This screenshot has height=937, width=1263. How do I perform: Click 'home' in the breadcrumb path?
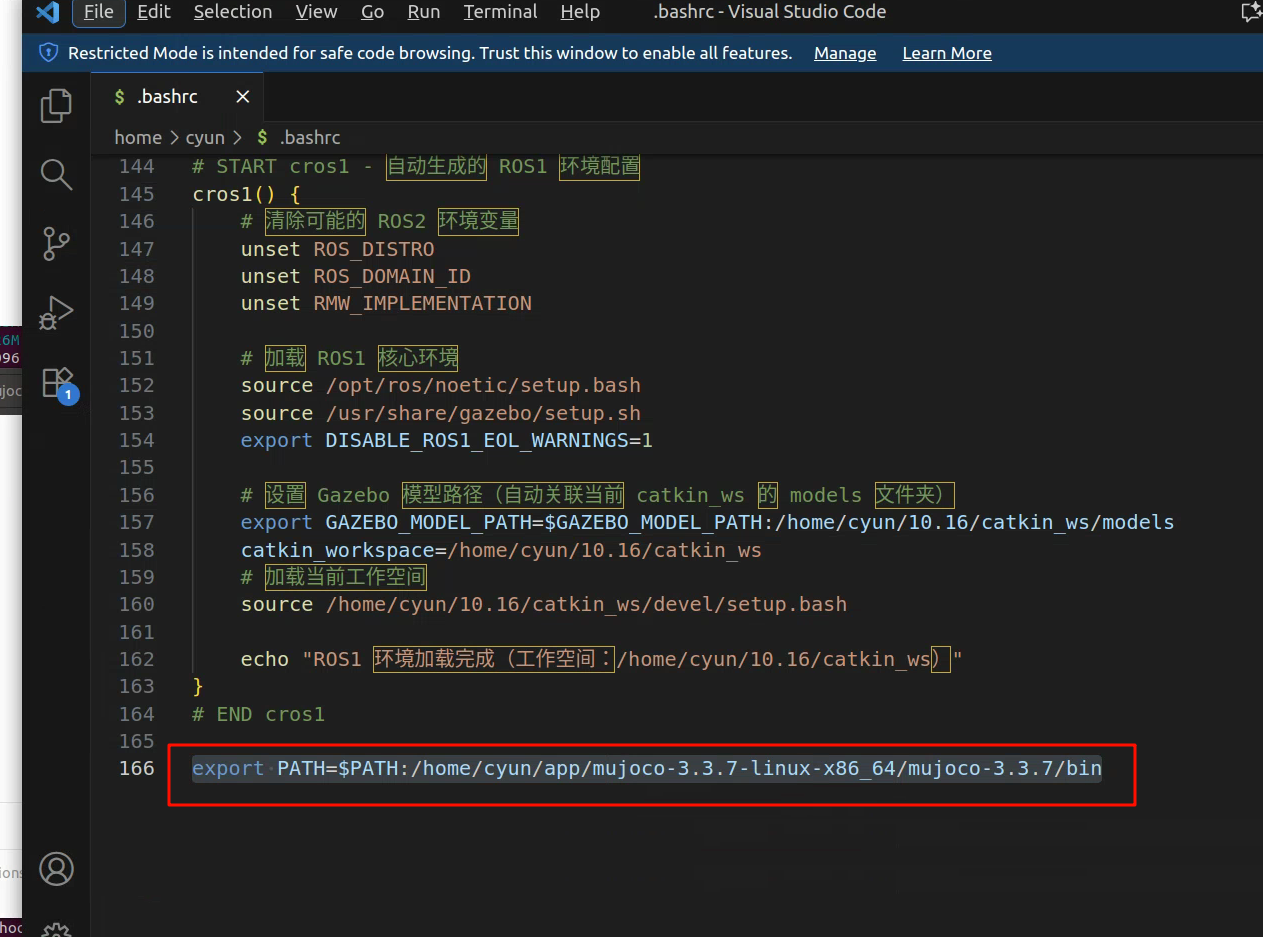point(138,138)
